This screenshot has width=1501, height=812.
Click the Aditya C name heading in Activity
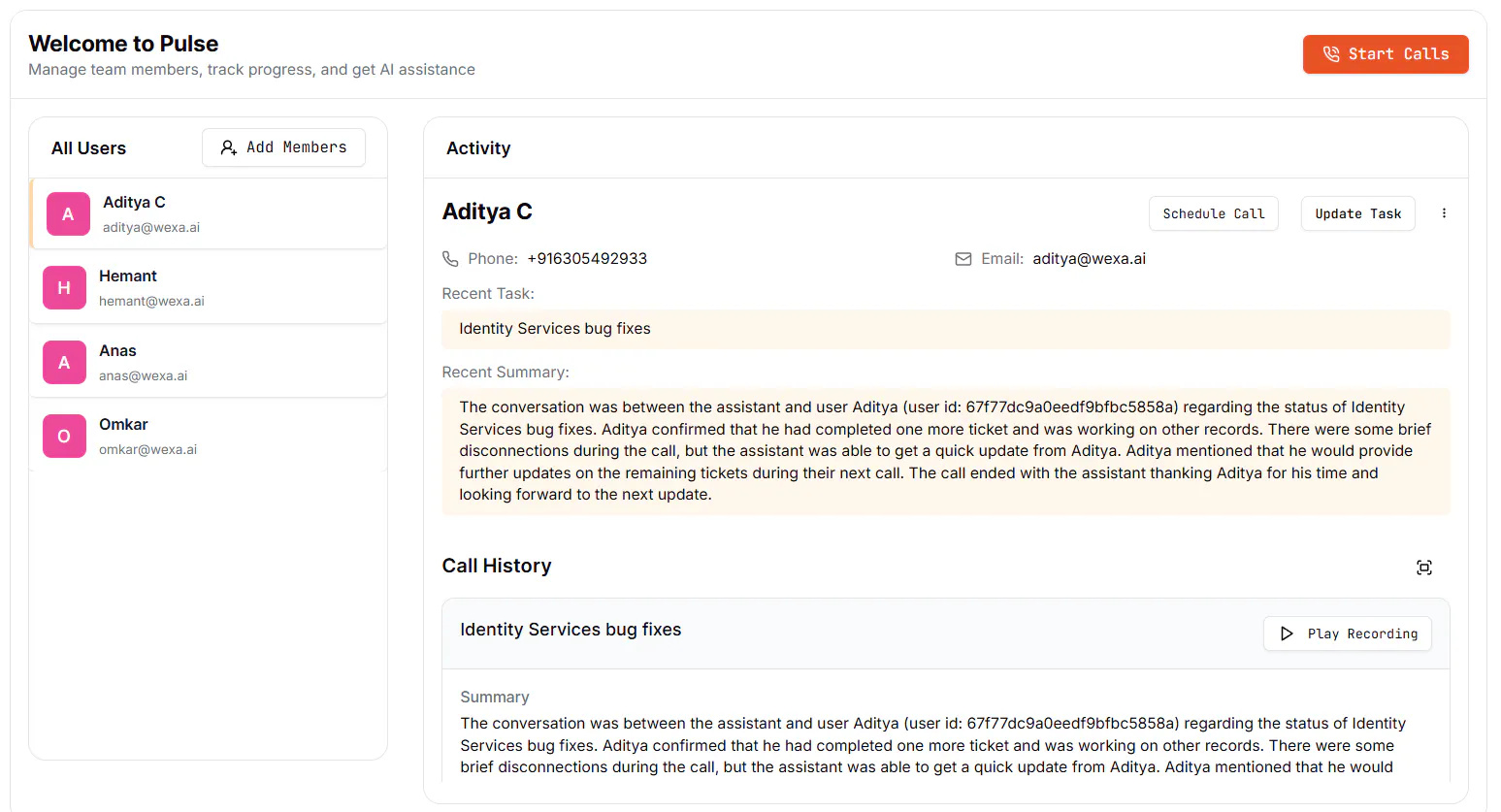(x=487, y=211)
